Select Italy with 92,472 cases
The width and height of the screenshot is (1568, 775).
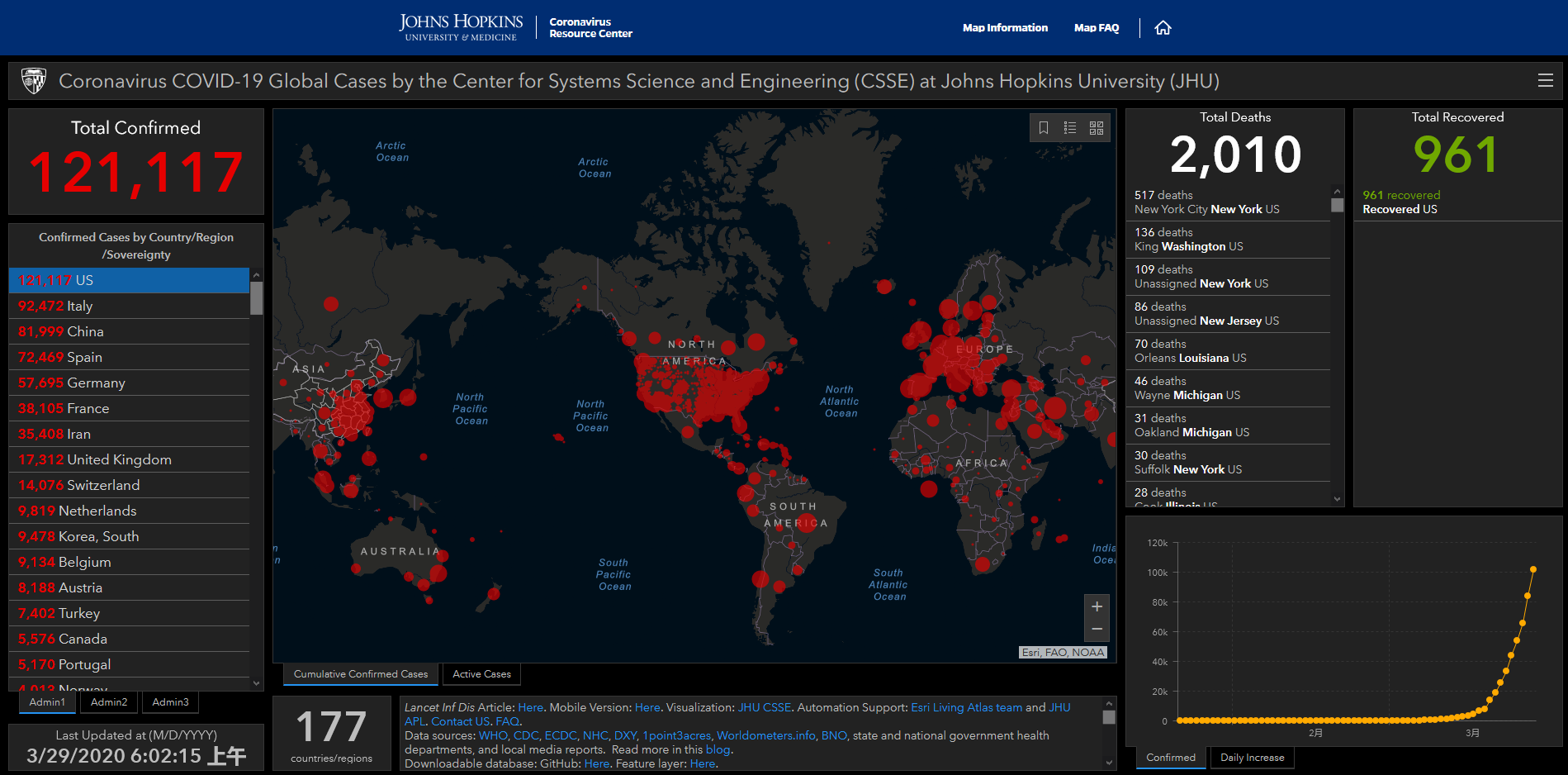[129, 306]
